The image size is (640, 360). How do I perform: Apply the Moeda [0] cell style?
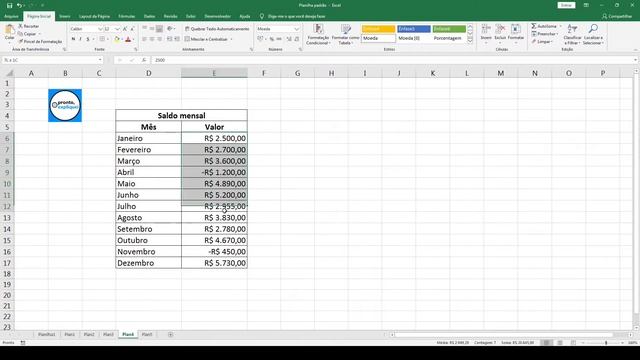tap(414, 38)
